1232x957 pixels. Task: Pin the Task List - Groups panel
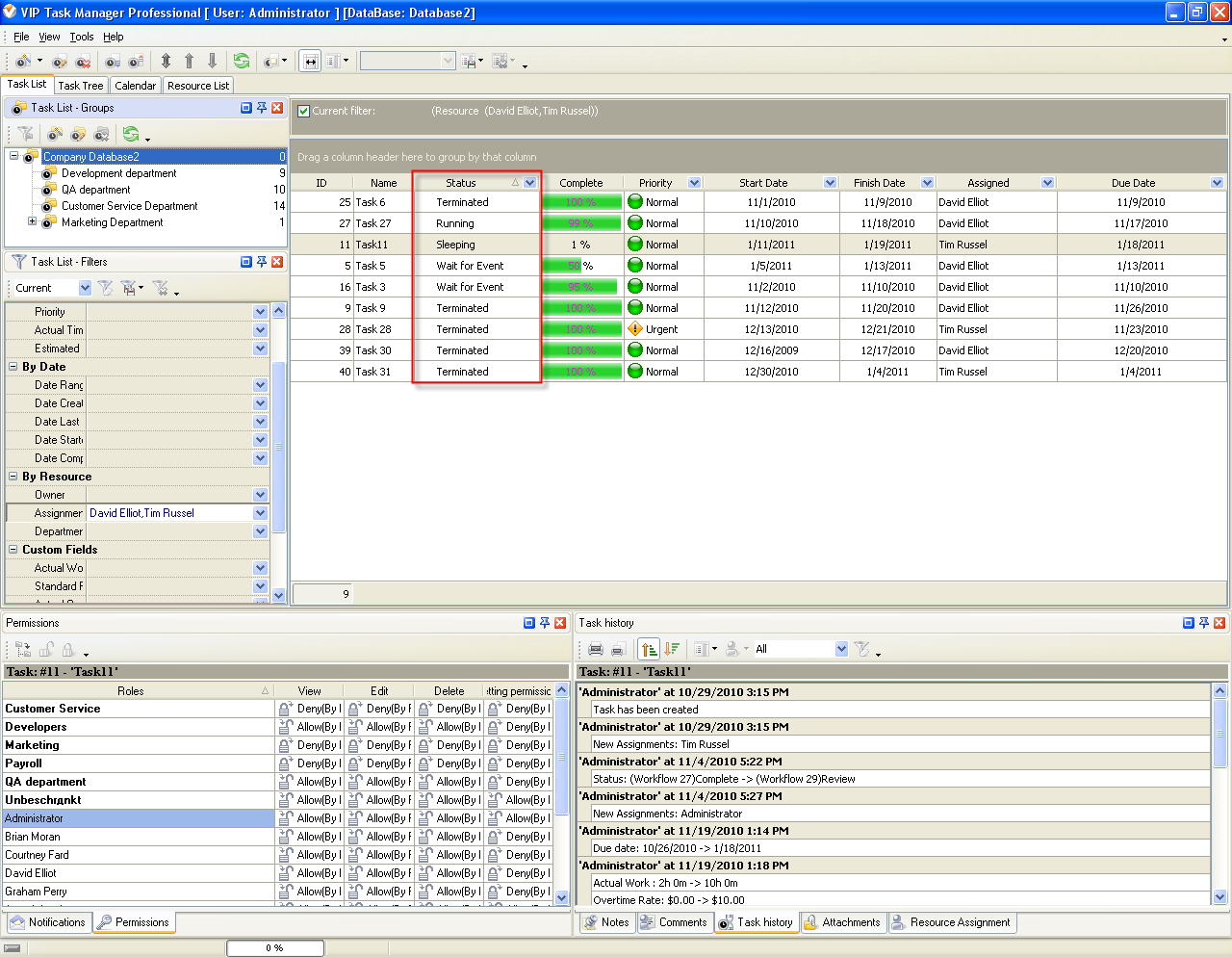(x=262, y=108)
